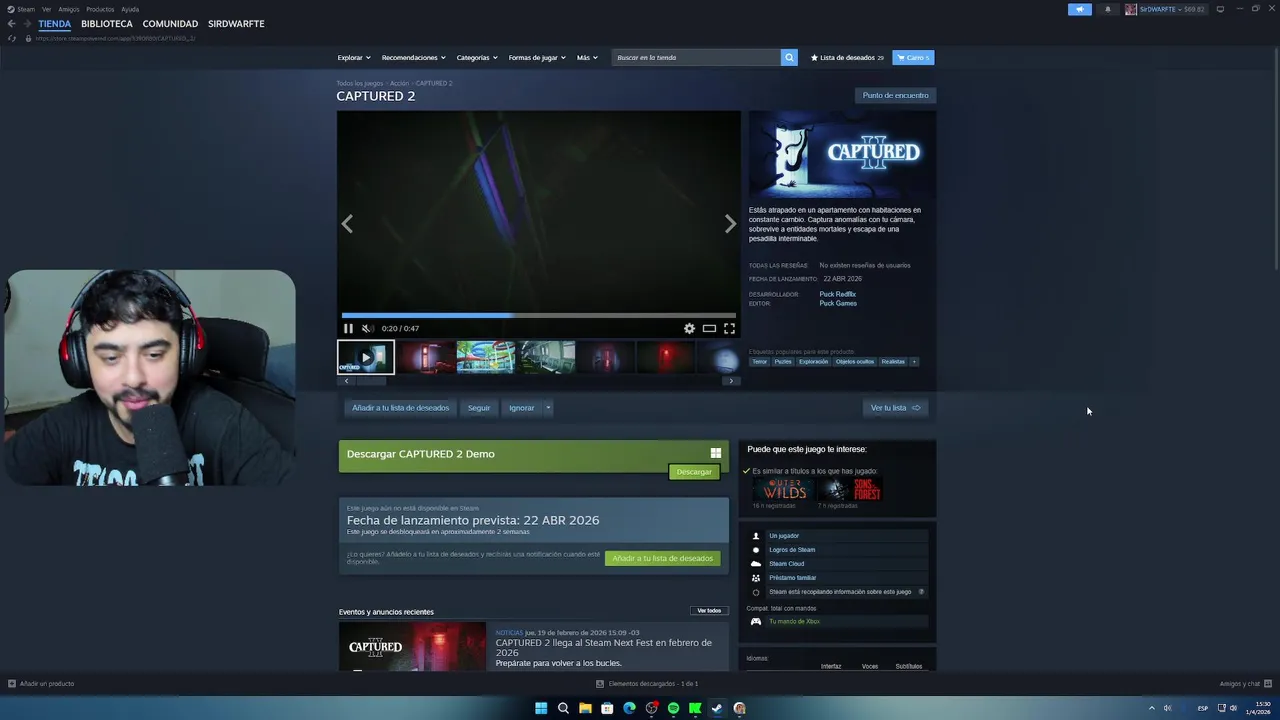
Task: Click the green Añadir a tu lista de deseados button
Action: coord(662,558)
